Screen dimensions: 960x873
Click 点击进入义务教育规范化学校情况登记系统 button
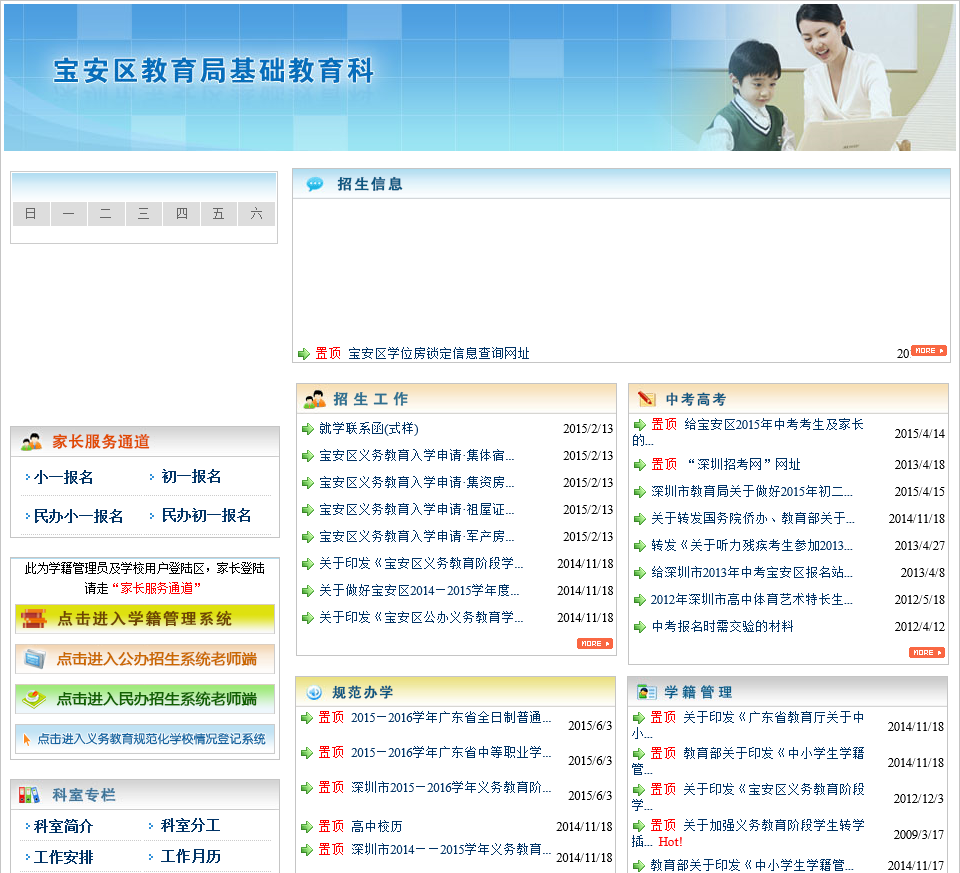[x=145, y=739]
